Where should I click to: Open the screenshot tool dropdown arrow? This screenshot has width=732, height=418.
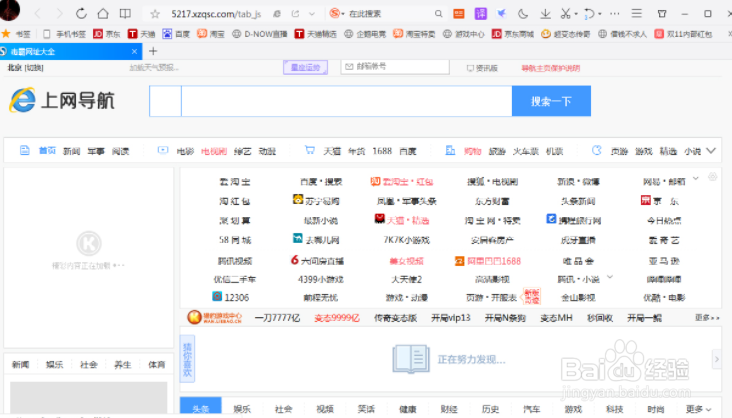[x=576, y=14]
